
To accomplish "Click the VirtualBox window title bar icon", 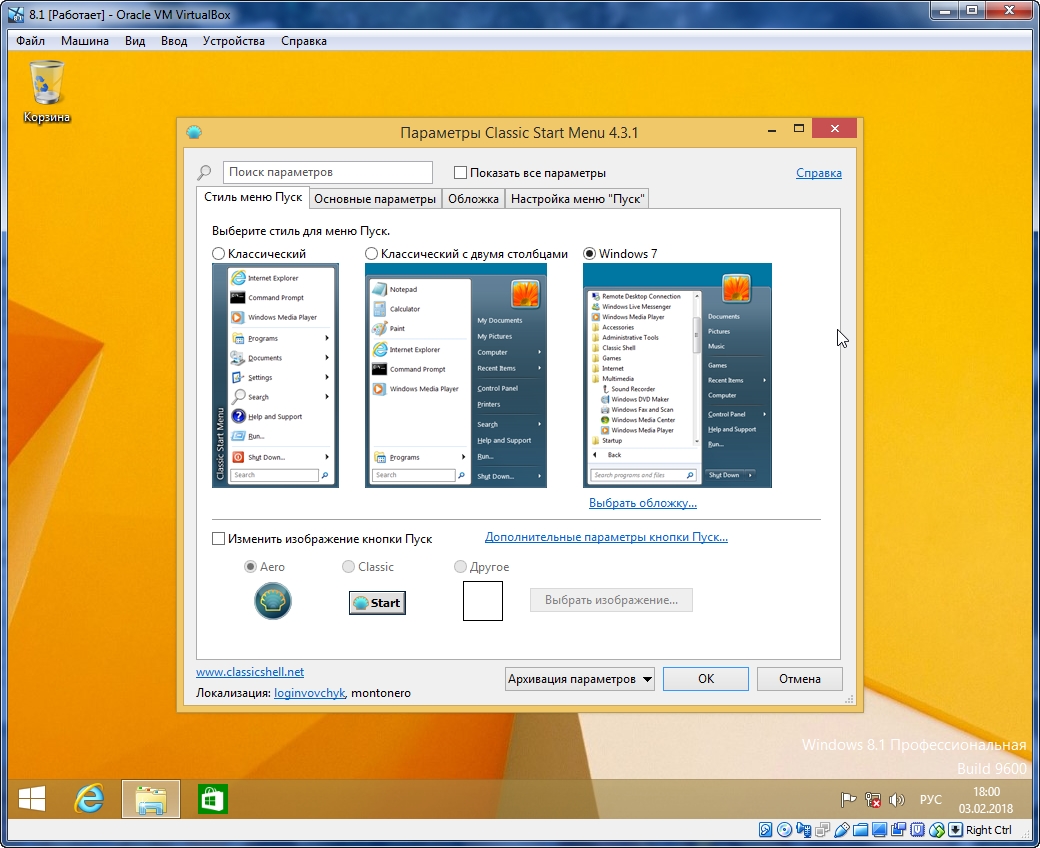I will click(x=16, y=13).
